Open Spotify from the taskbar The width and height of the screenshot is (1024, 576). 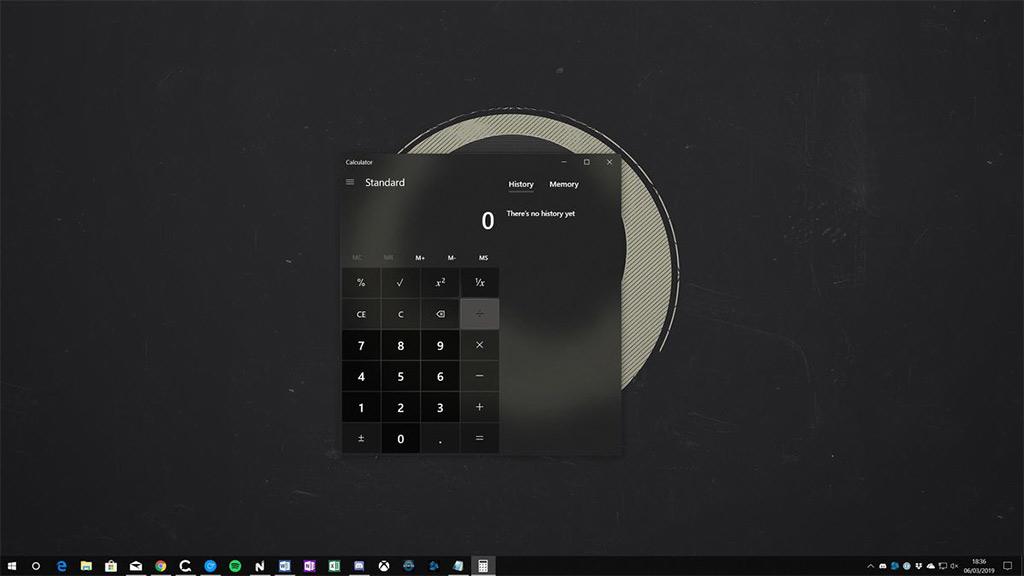click(235, 565)
